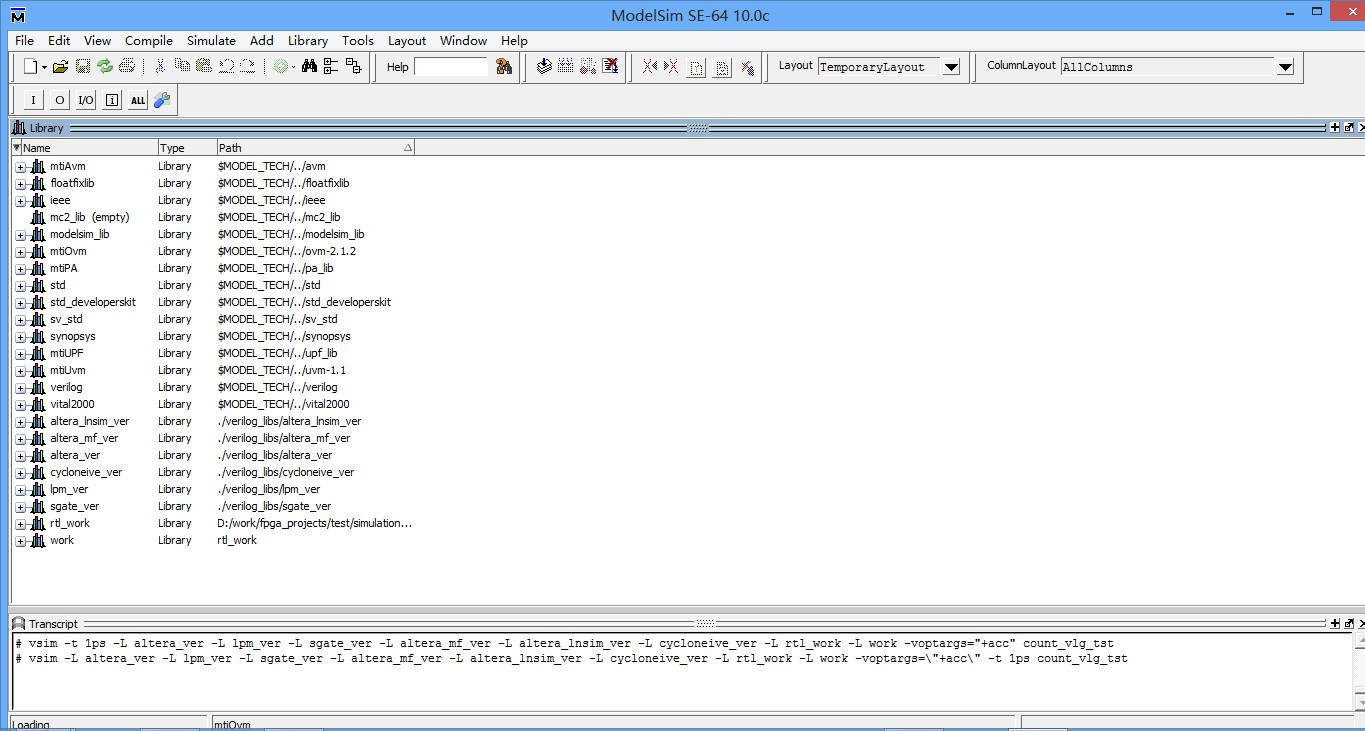Click the boxed 'i' internal signals filter

111,100
